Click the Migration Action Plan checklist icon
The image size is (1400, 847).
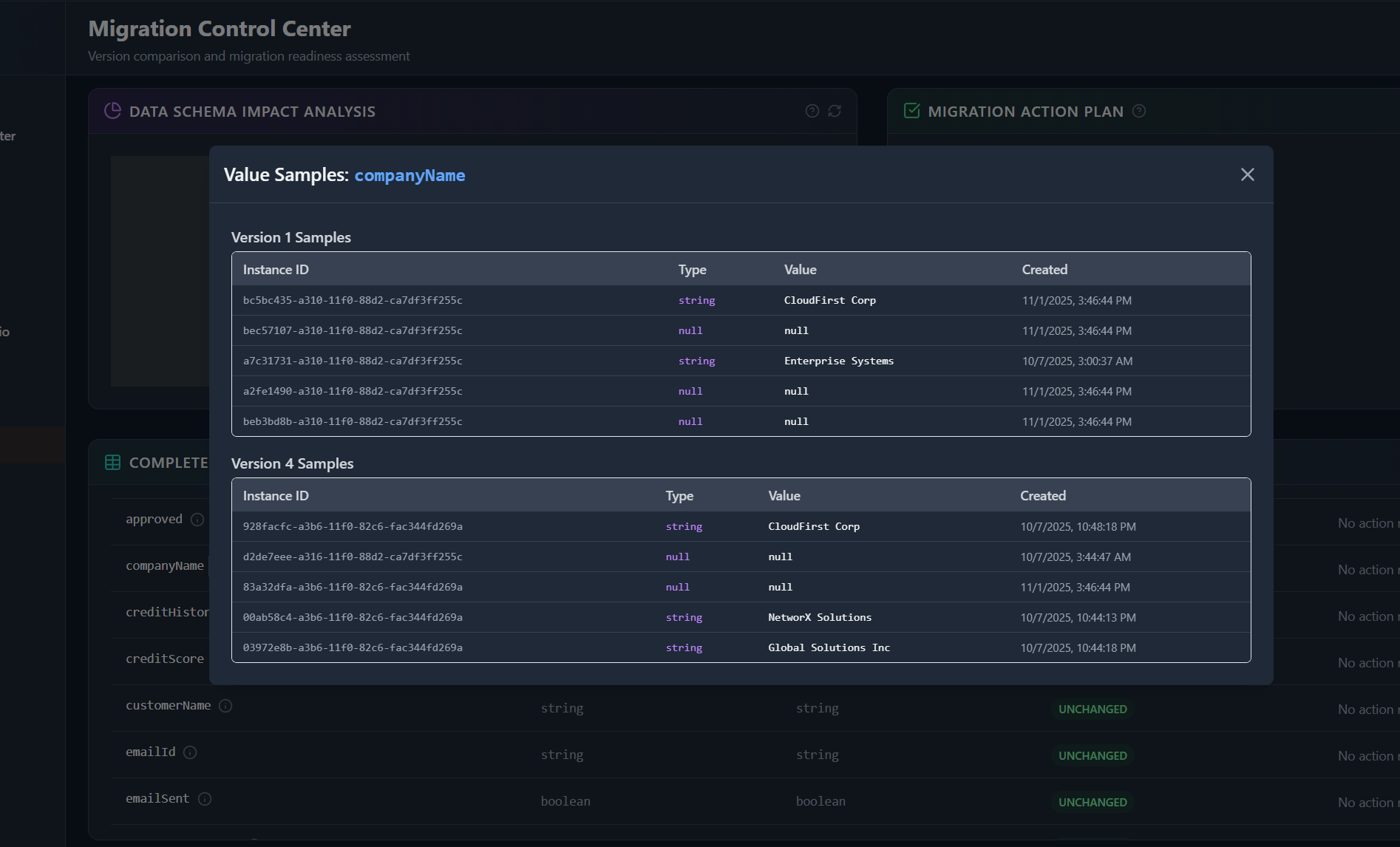click(911, 111)
